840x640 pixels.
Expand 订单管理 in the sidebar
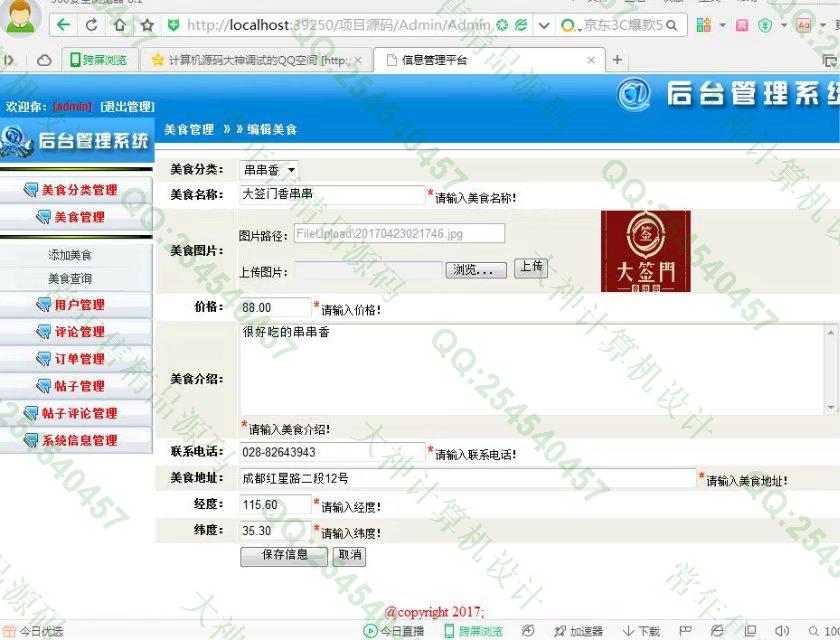tap(79, 358)
